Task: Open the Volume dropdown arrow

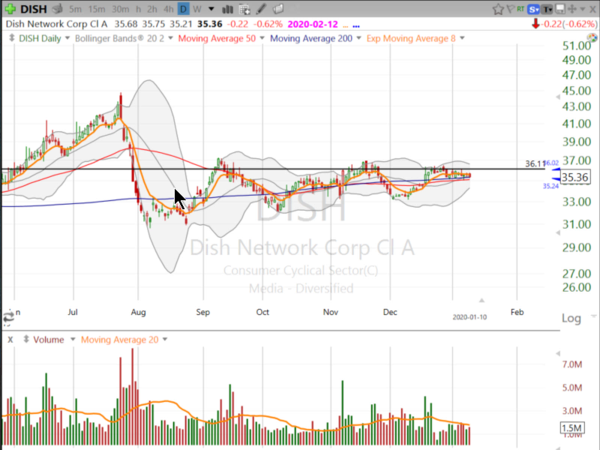Action: coord(73,339)
